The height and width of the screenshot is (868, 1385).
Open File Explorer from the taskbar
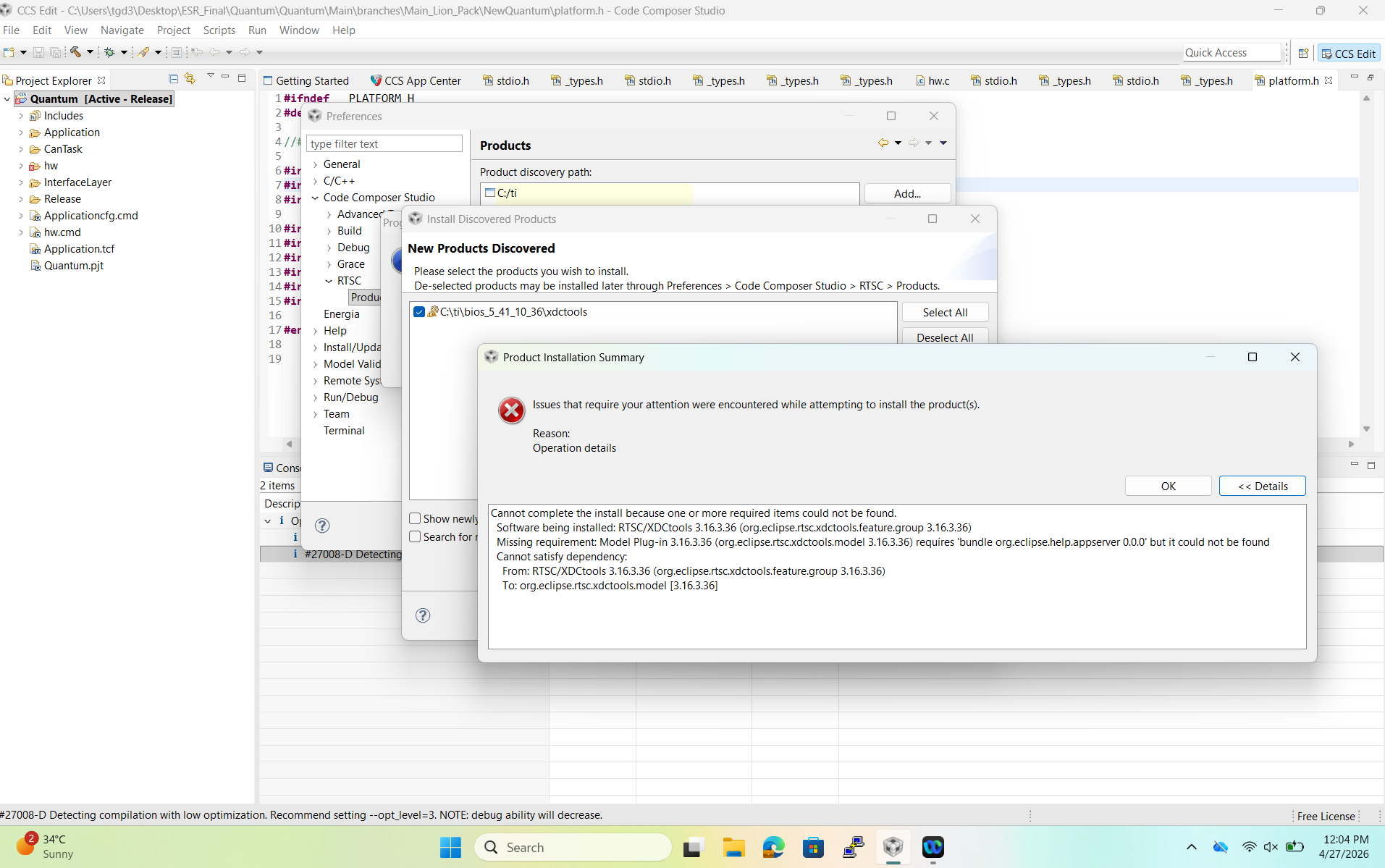(733, 847)
